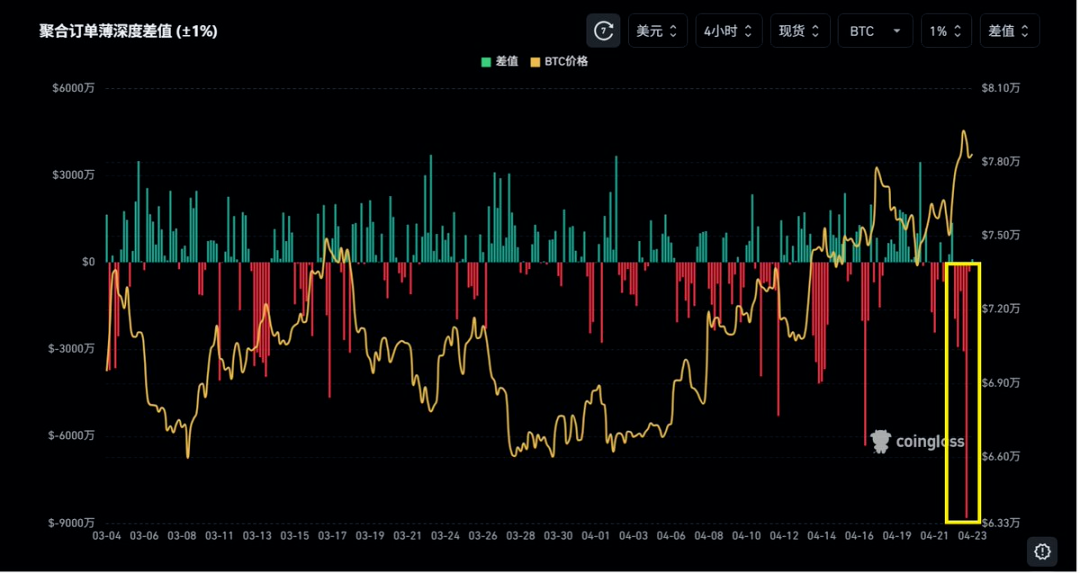This screenshot has height=573, width=1080.
Task: Open the 差值 display mode dropdown
Action: 1009,31
